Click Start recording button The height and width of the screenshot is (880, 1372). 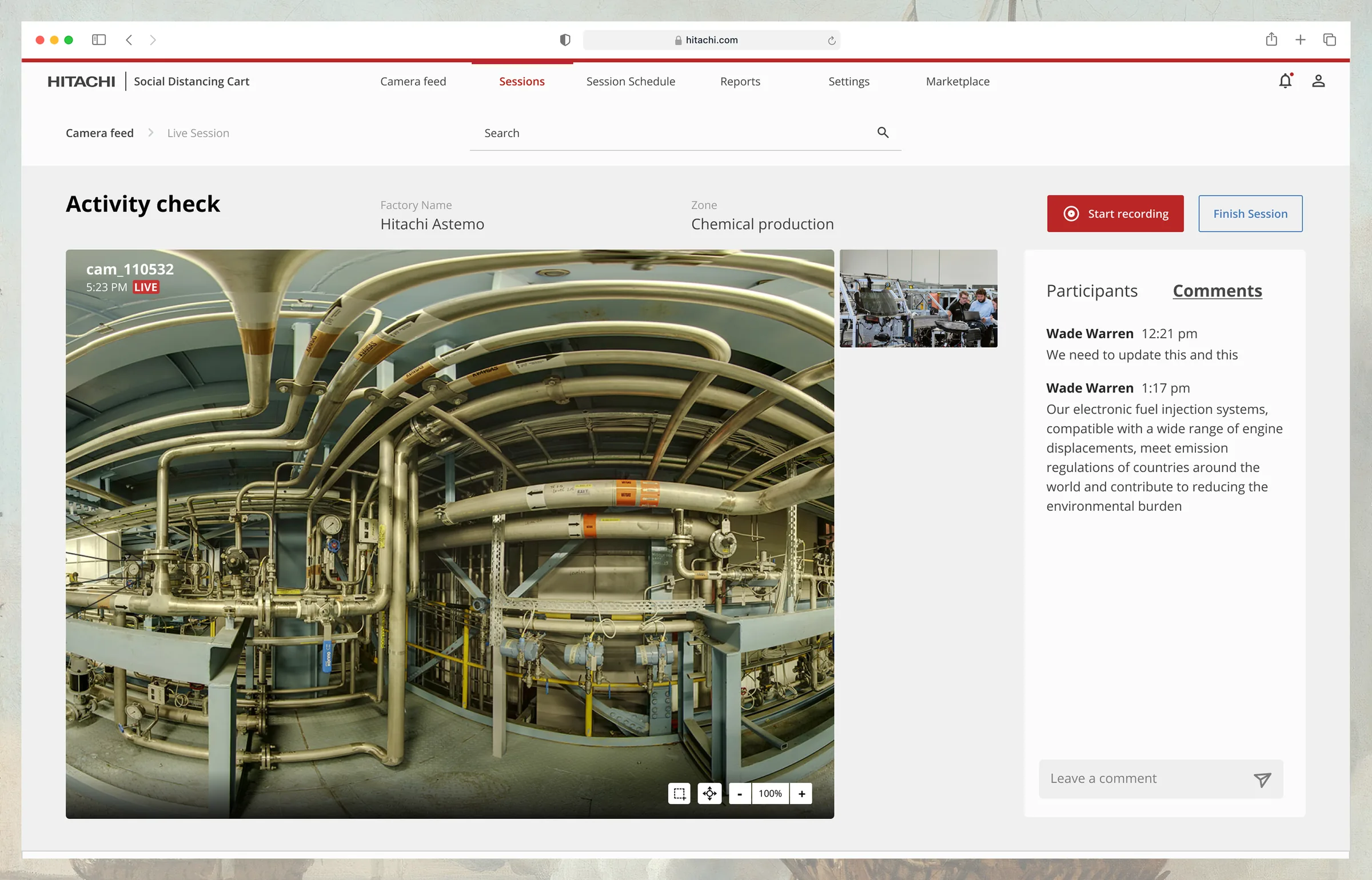[1115, 214]
